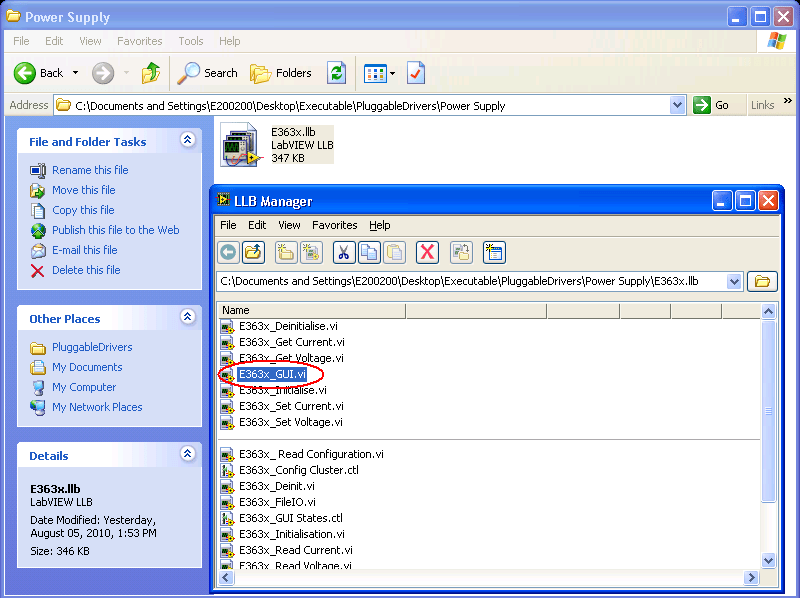The width and height of the screenshot is (800, 598).
Task: Click the checkmark page icon in Explorer toolbar
Action: 416,73
